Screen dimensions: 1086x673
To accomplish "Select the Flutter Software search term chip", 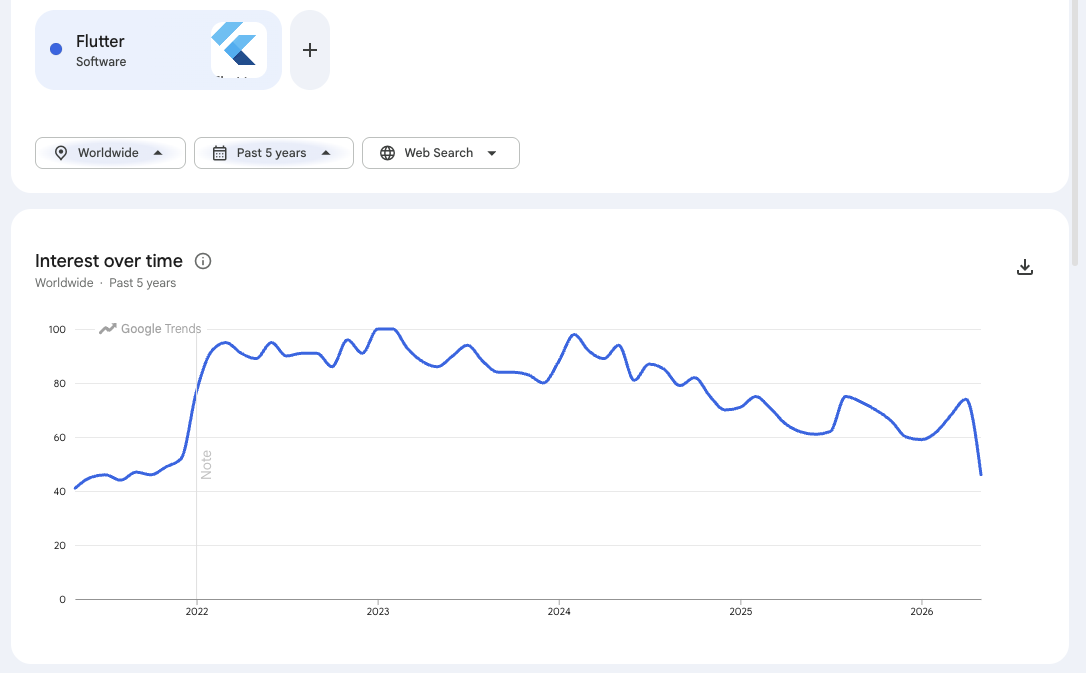I will coord(159,50).
